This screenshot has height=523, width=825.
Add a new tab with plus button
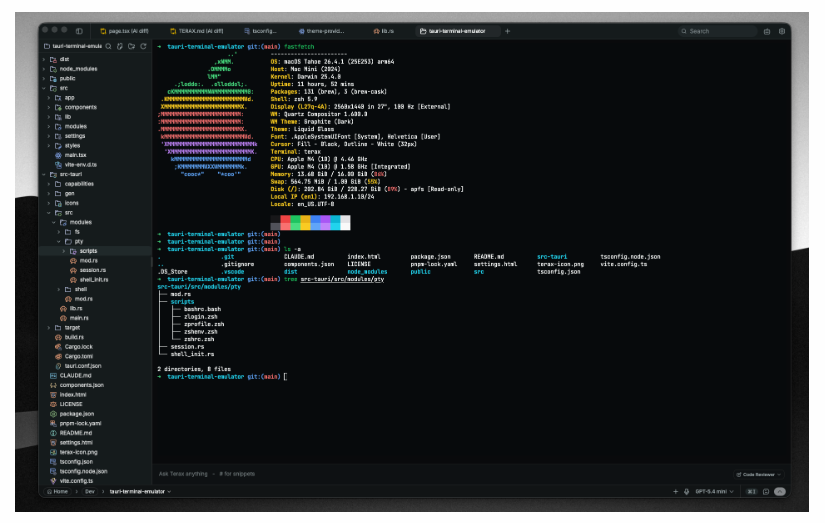pos(507,31)
